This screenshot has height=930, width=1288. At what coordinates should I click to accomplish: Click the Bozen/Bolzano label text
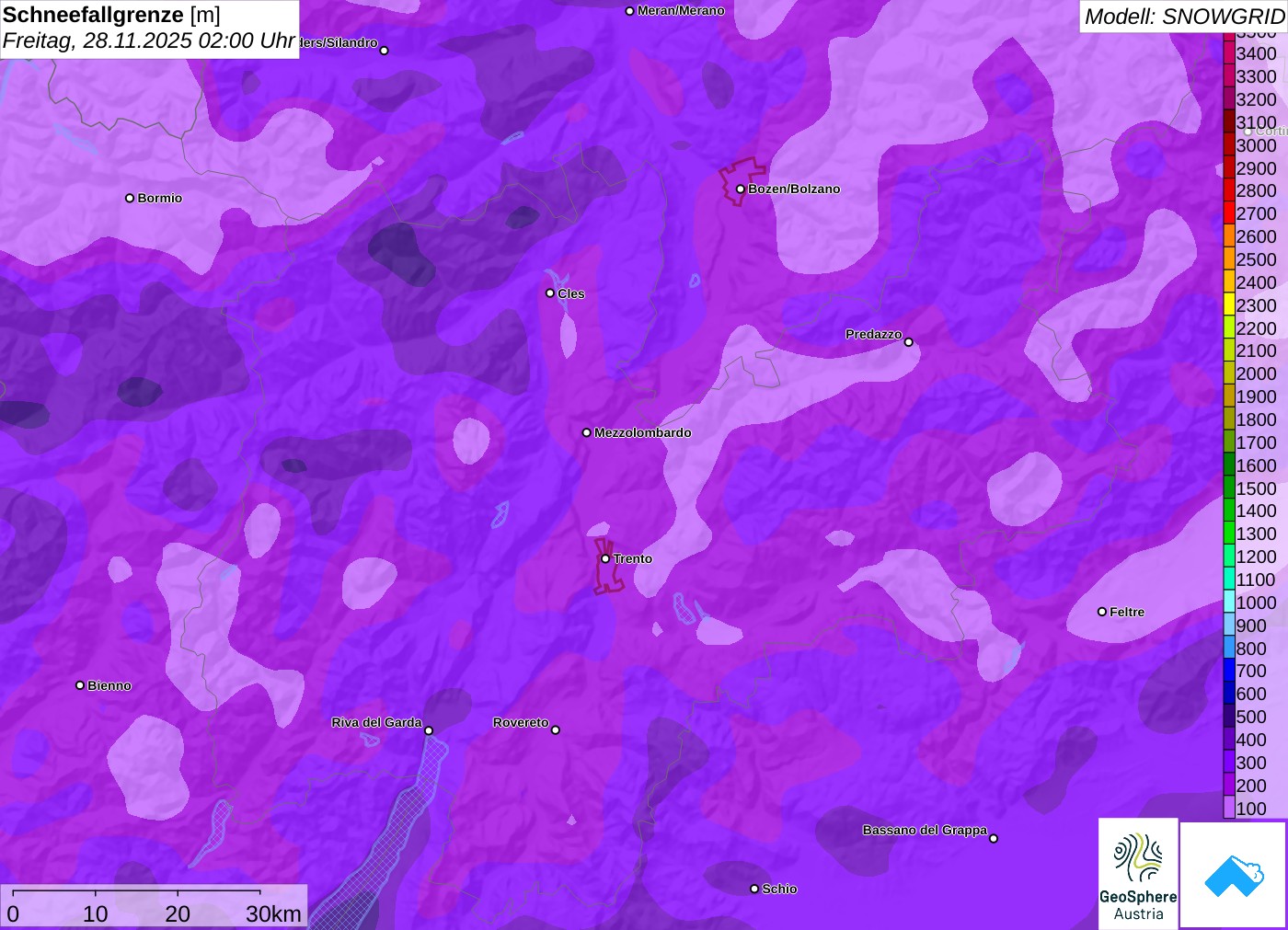[x=794, y=189]
